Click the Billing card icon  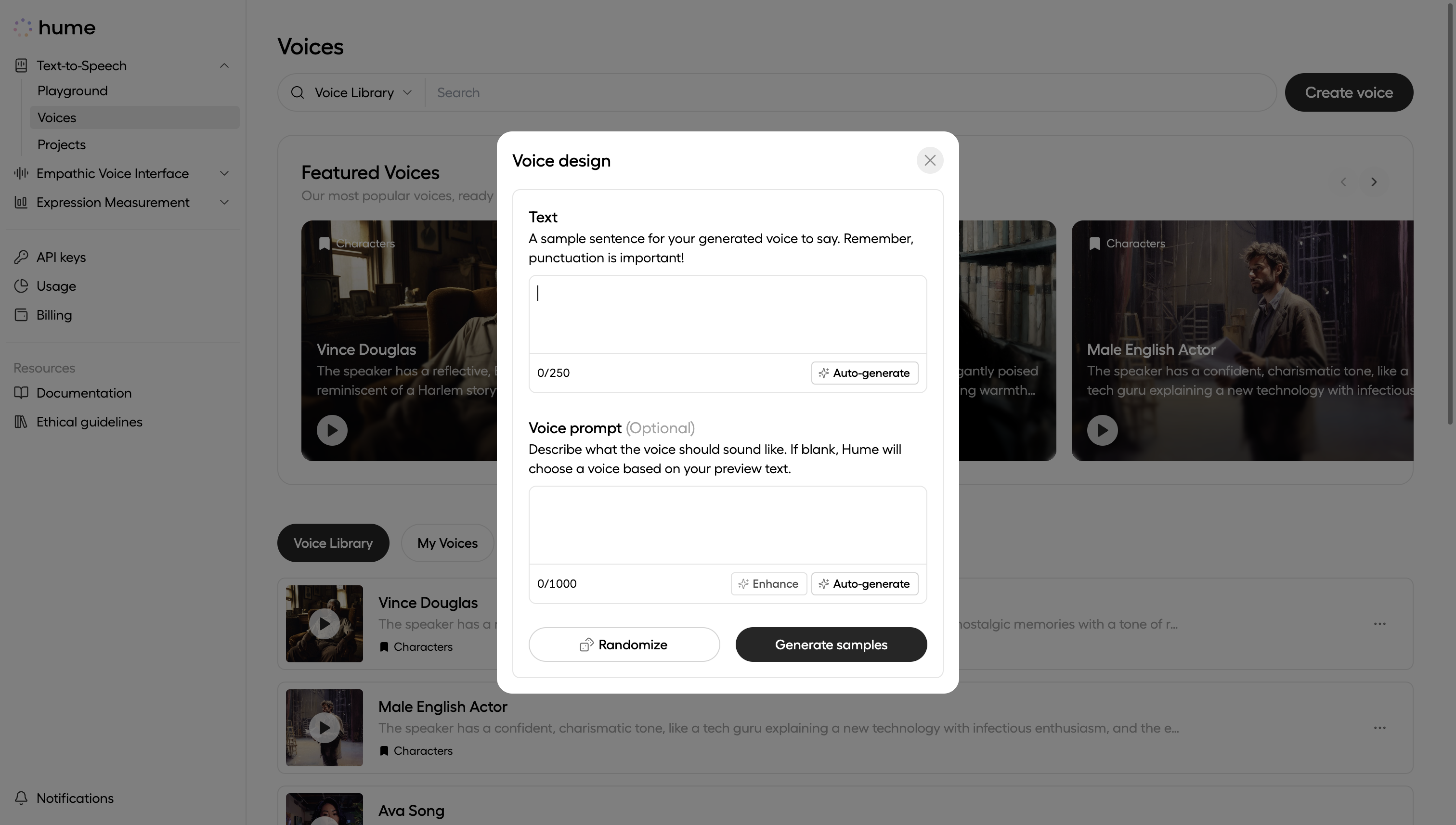pyautogui.click(x=21, y=315)
